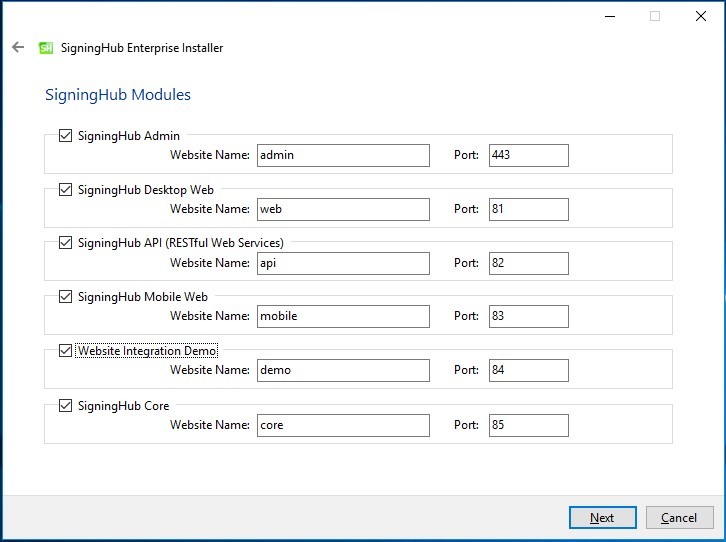Edit the Port field containing 84
Screen dimensions: 726x542
tap(529, 370)
